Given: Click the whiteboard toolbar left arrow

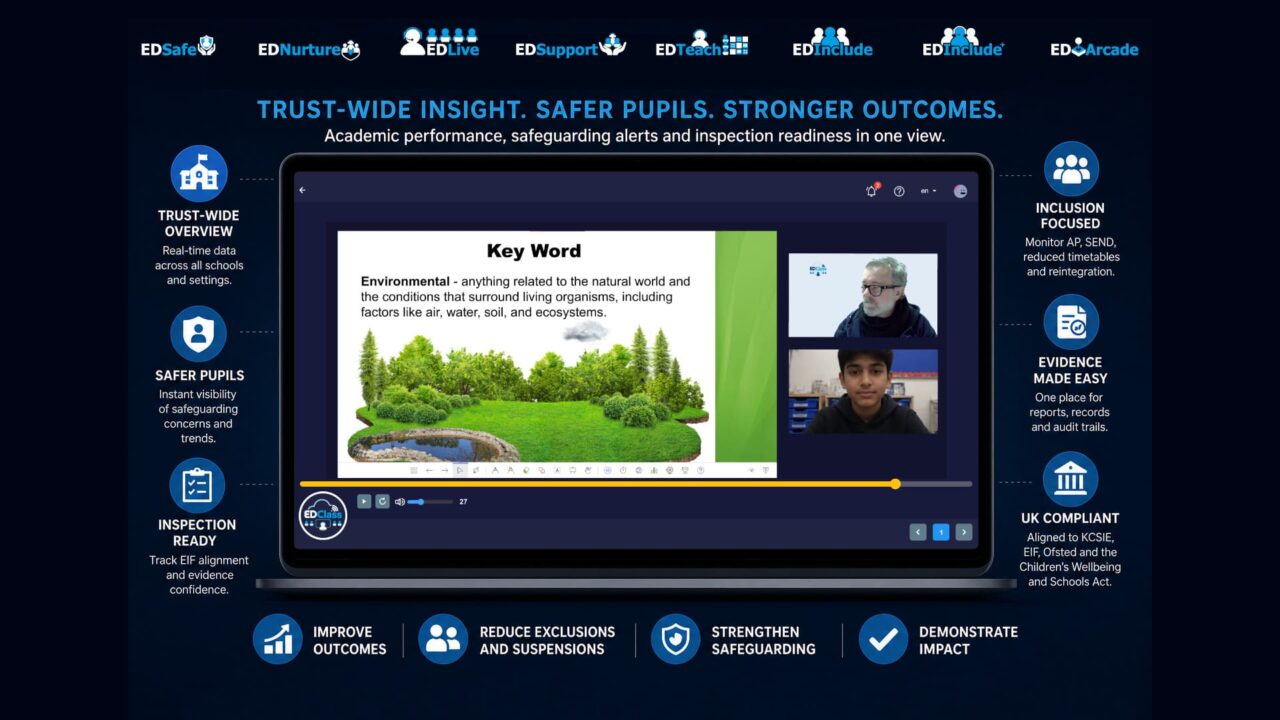Looking at the screenshot, I should 429,470.
